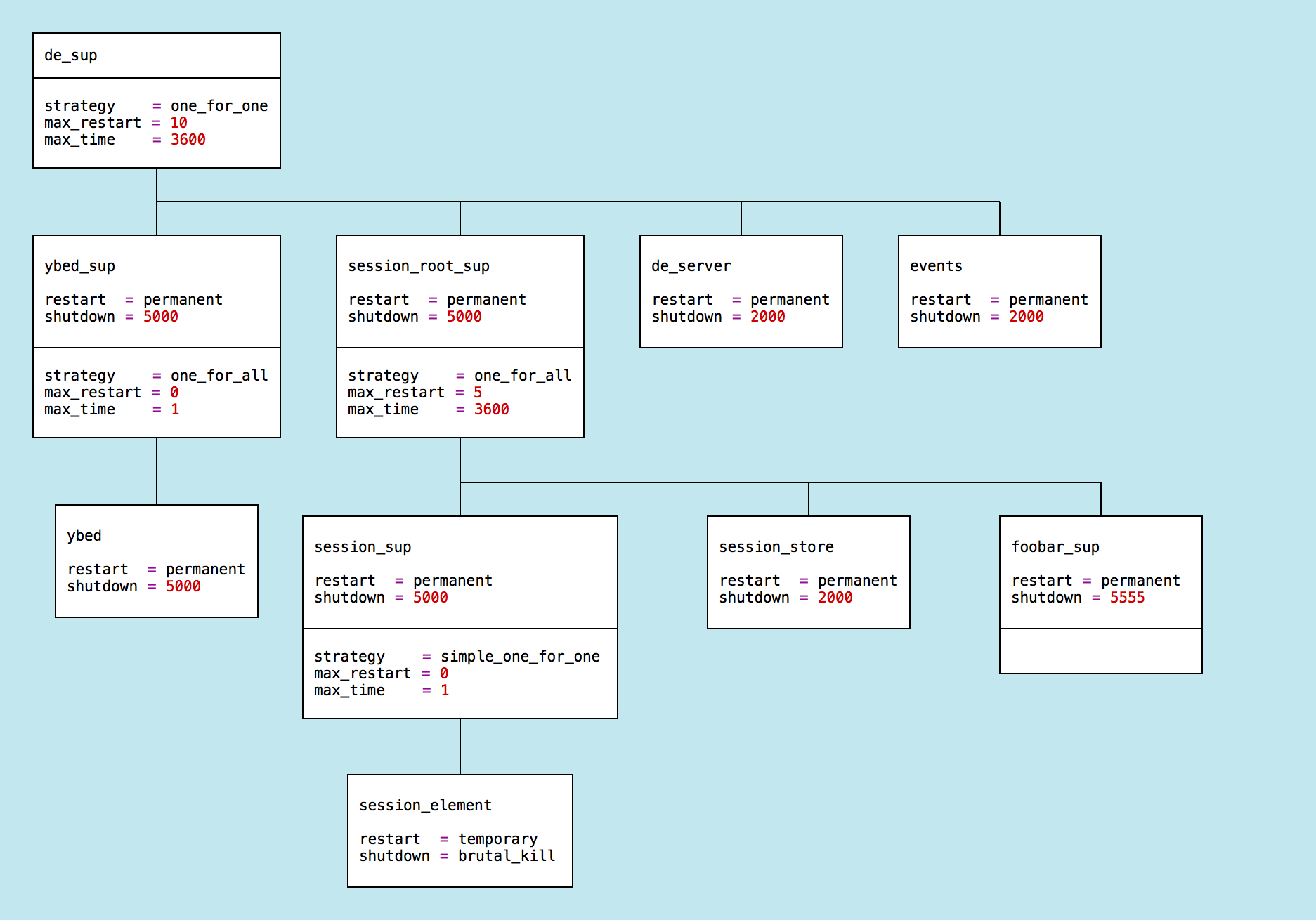1316x920 pixels.
Task: Select the session_root_sup node title
Action: click(419, 266)
